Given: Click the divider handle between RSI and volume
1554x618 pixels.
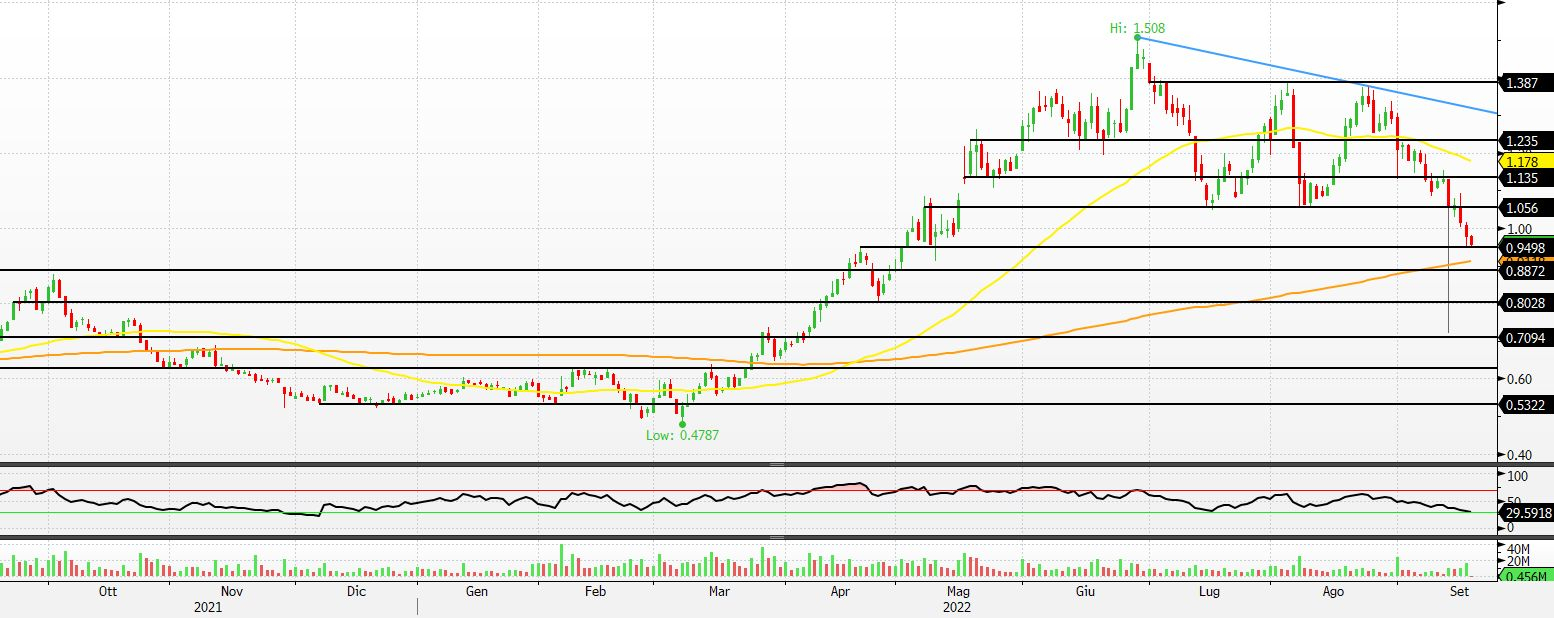Looking at the screenshot, I should point(777,537).
